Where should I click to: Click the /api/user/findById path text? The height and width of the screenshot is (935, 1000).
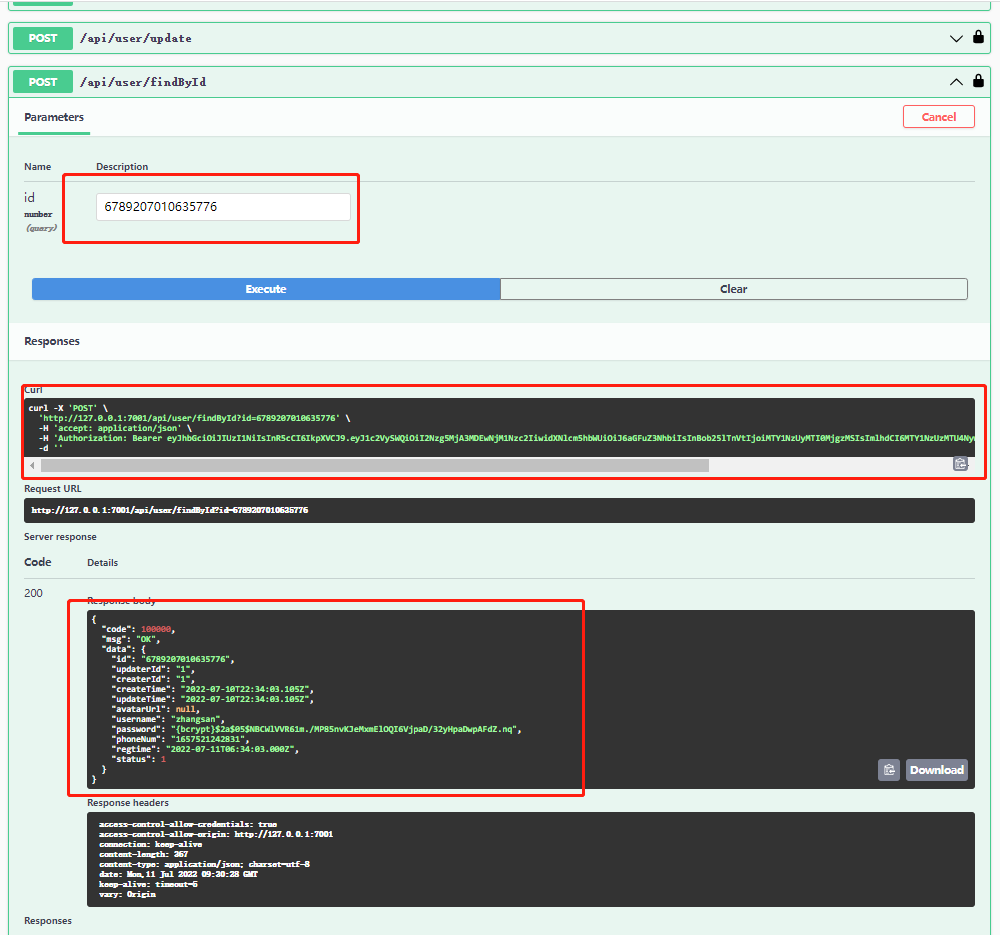pos(143,82)
